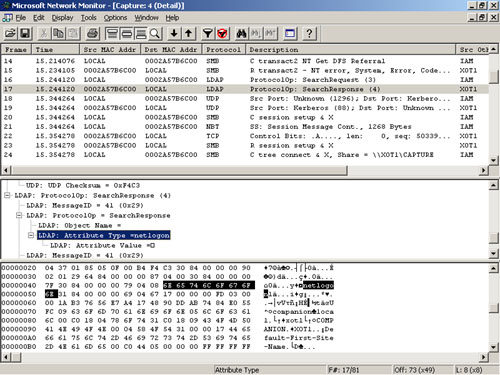This screenshot has height=375, width=500.
Task: Click left arrow of hex pane horizontal scrollbar
Action: pyautogui.click(x=6, y=357)
